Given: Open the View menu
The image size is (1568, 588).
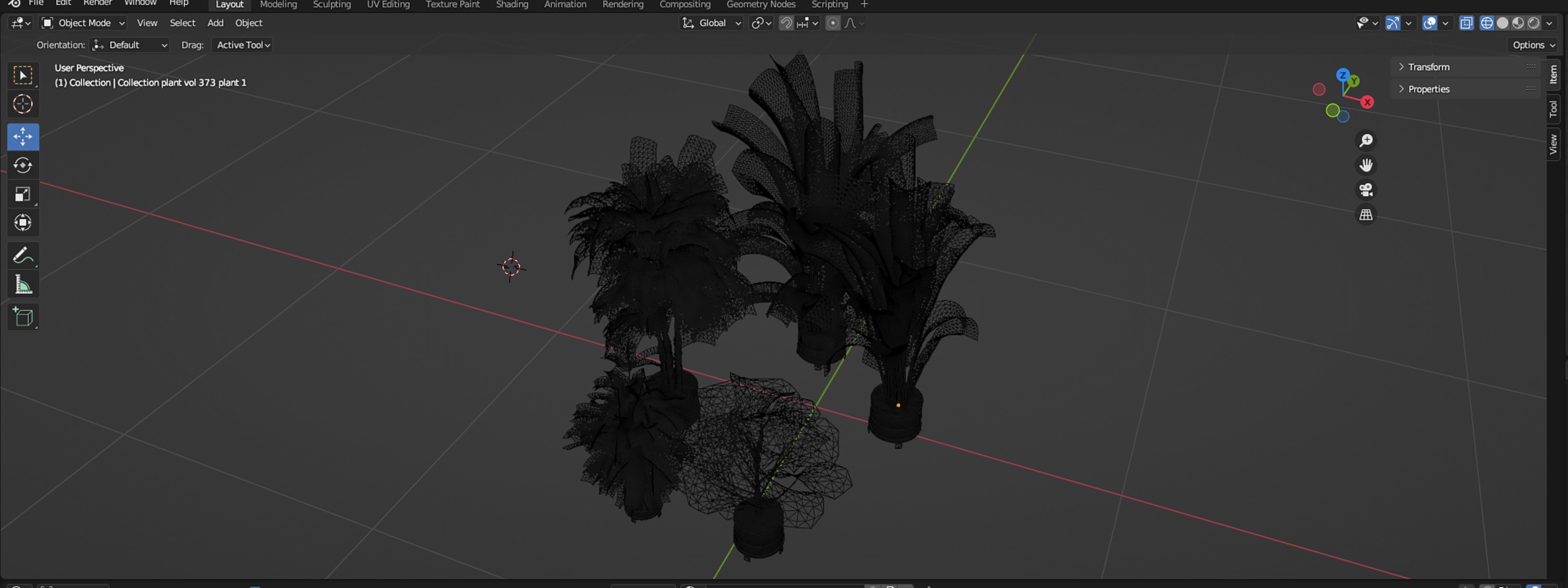Looking at the screenshot, I should coord(147,23).
